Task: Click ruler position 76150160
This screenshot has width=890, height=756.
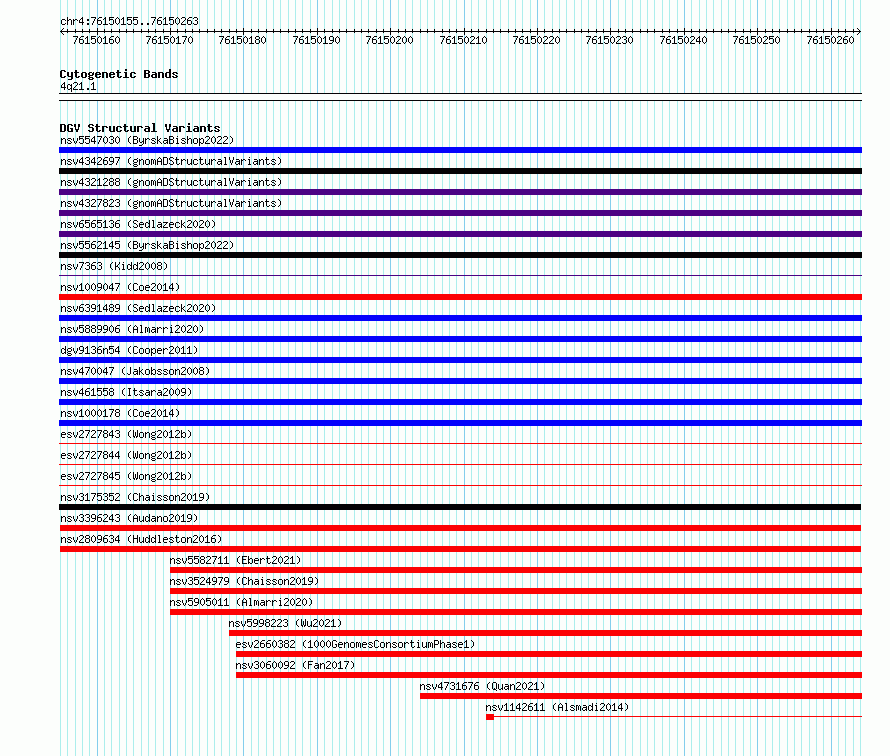Action: click(96, 40)
